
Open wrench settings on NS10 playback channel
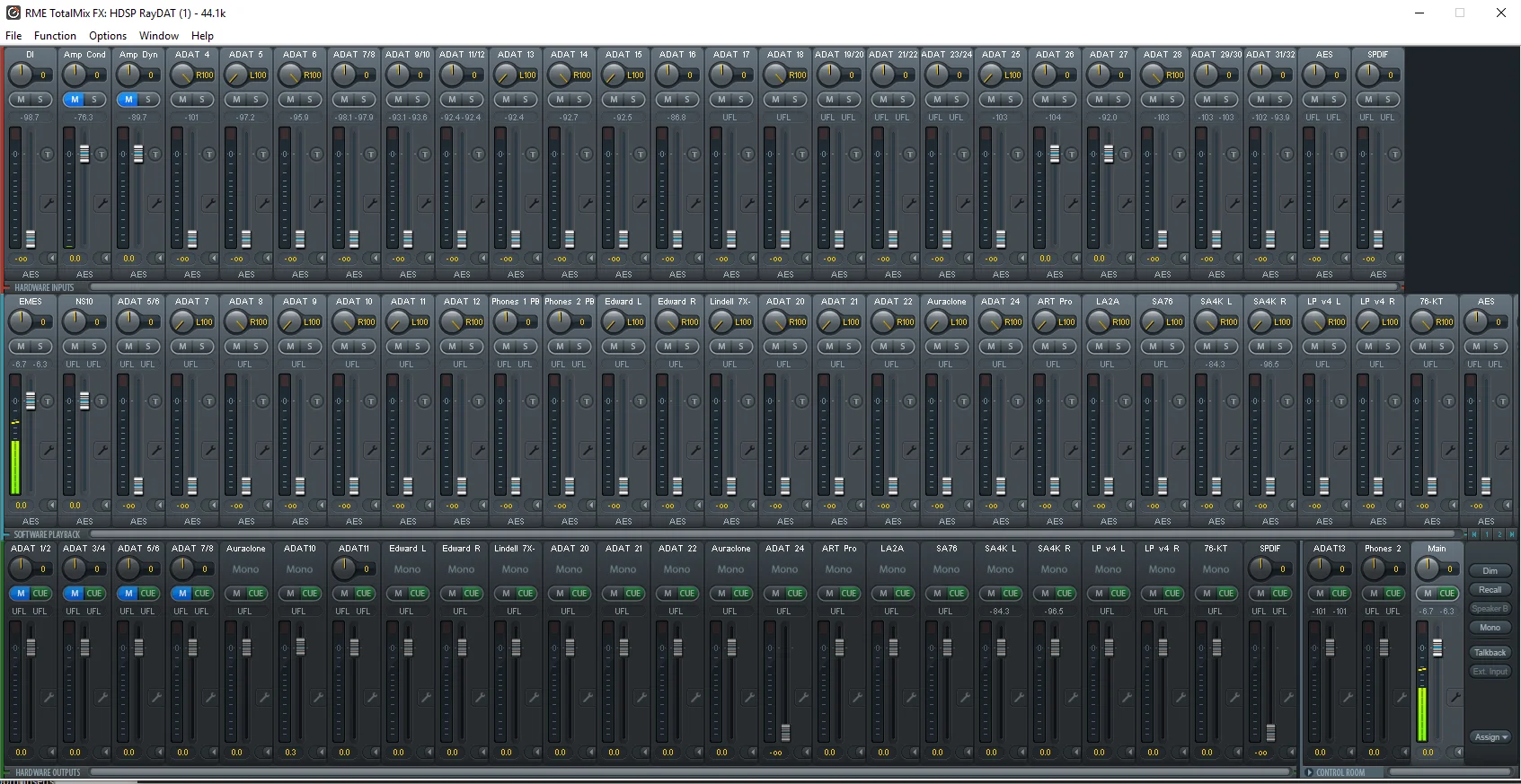click(x=102, y=450)
